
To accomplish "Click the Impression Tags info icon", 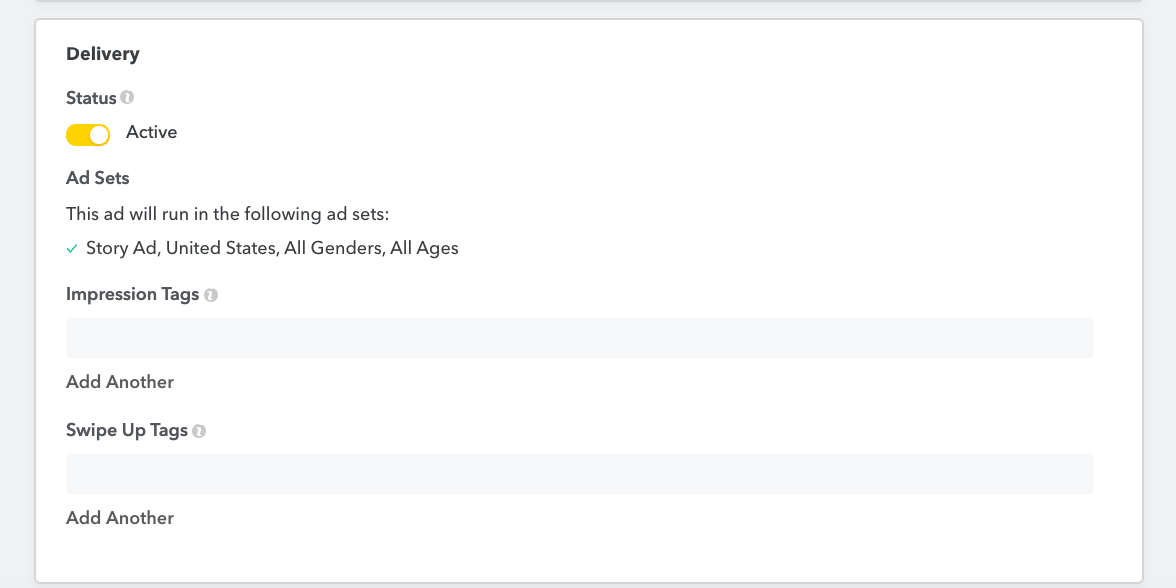I will click(211, 295).
